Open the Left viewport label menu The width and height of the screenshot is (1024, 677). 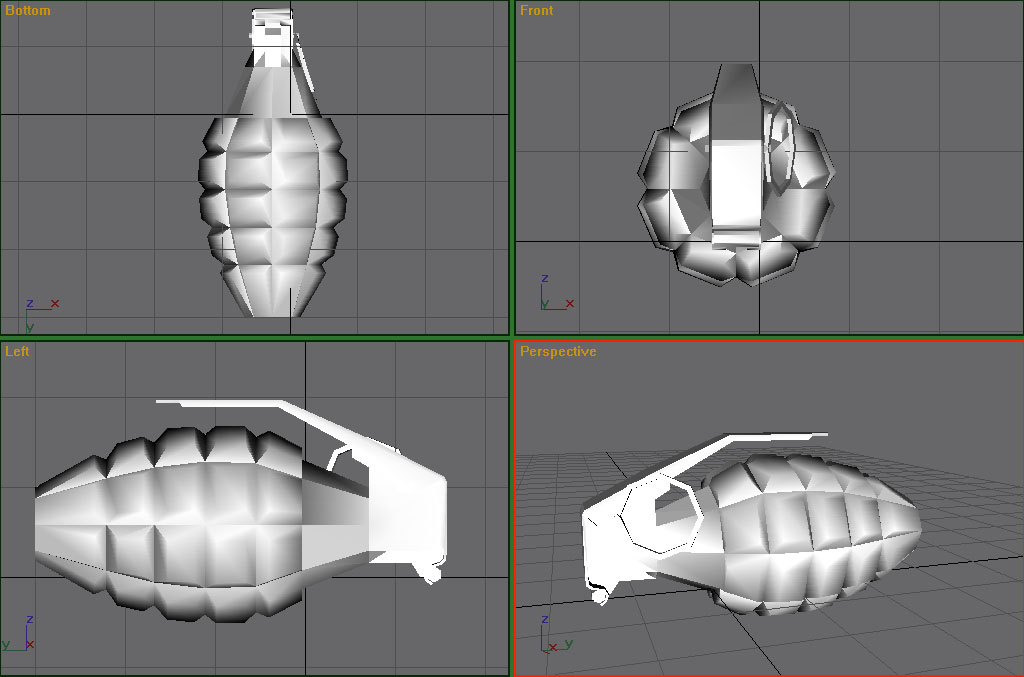tap(17, 351)
